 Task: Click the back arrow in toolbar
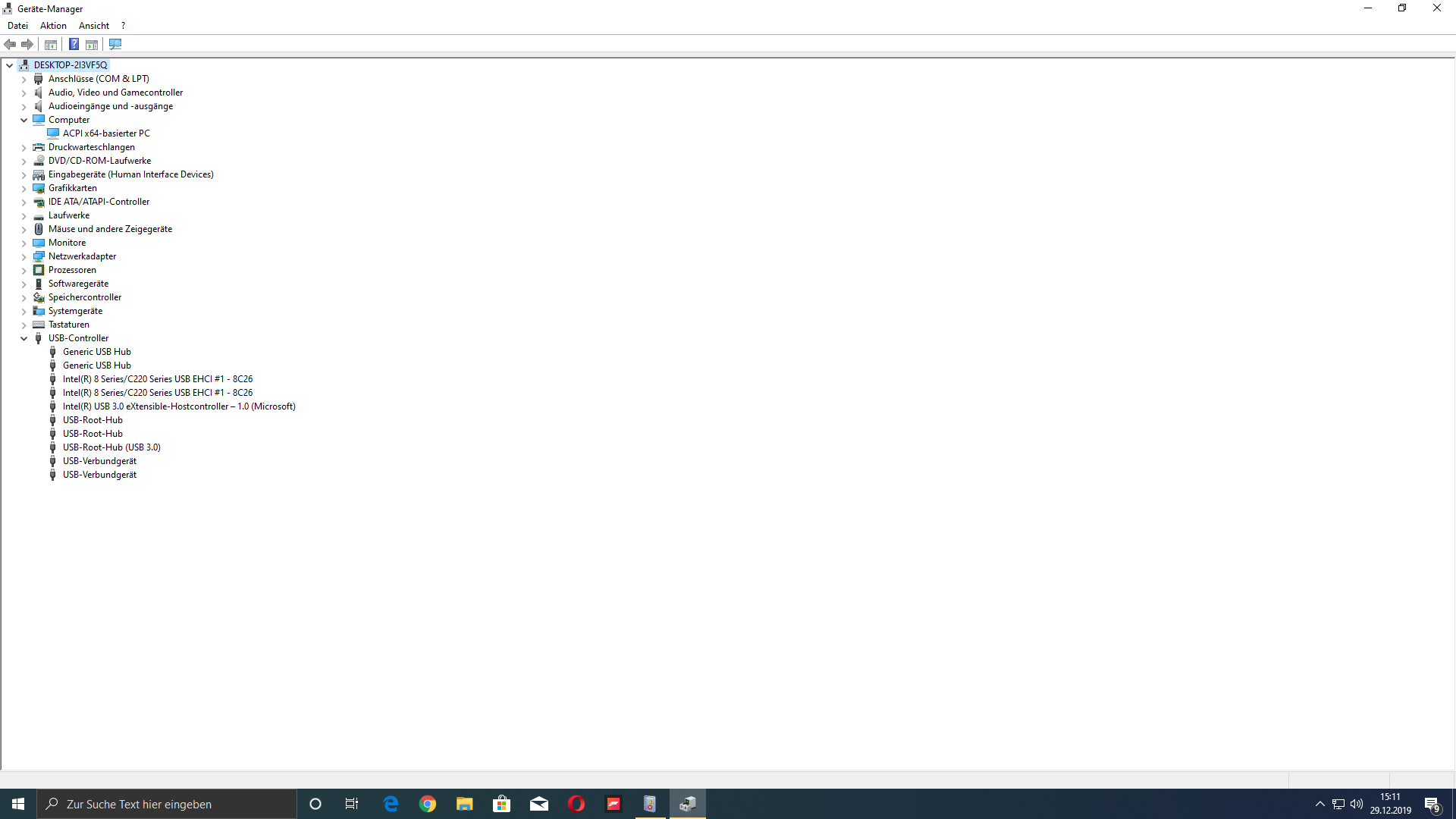[x=10, y=45]
